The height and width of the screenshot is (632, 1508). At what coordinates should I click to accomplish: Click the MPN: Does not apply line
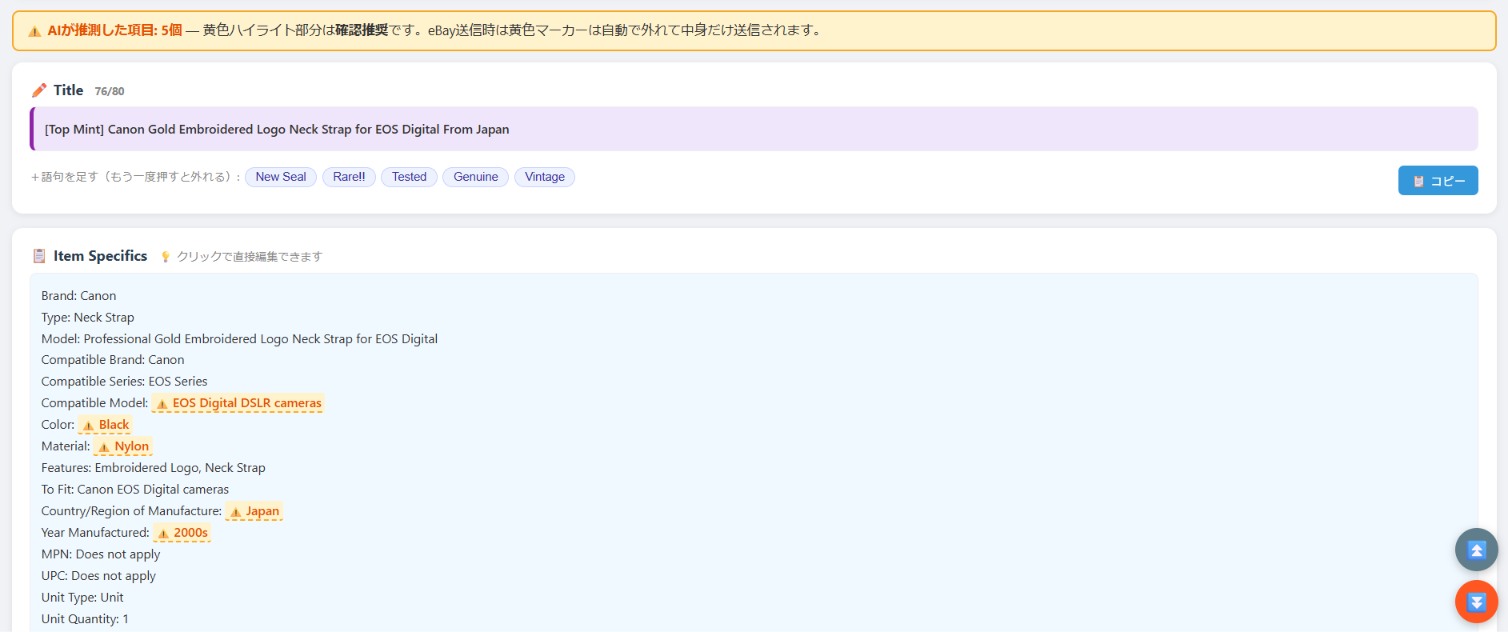(x=101, y=554)
